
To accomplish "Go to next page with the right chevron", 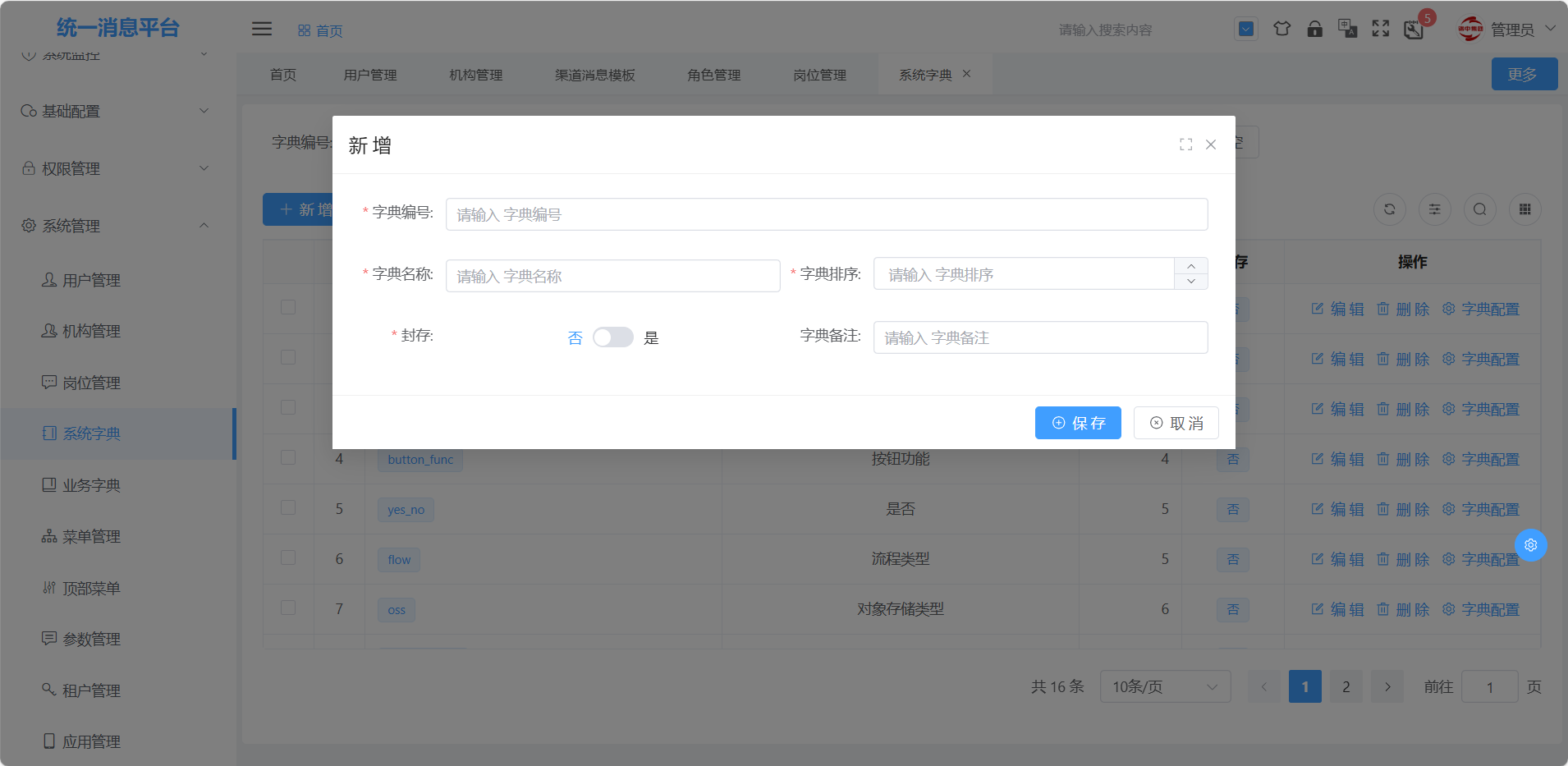I will pyautogui.click(x=1387, y=686).
